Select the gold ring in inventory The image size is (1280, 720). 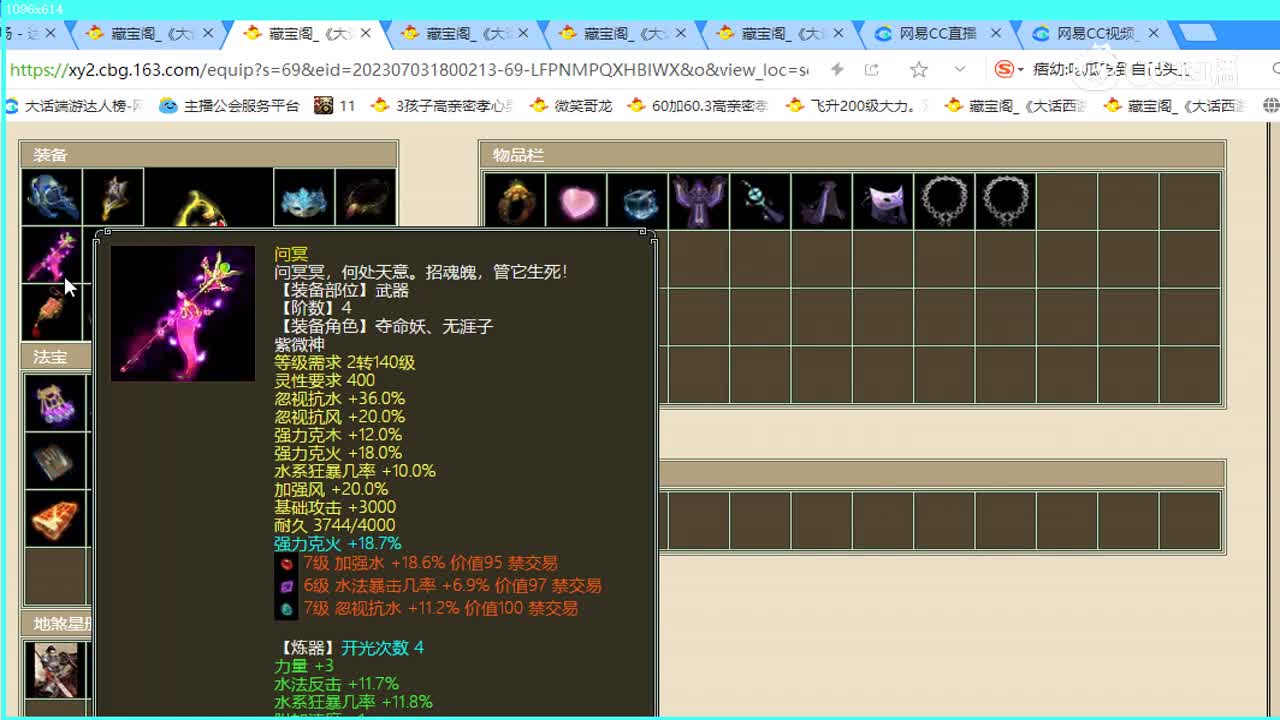[516, 201]
